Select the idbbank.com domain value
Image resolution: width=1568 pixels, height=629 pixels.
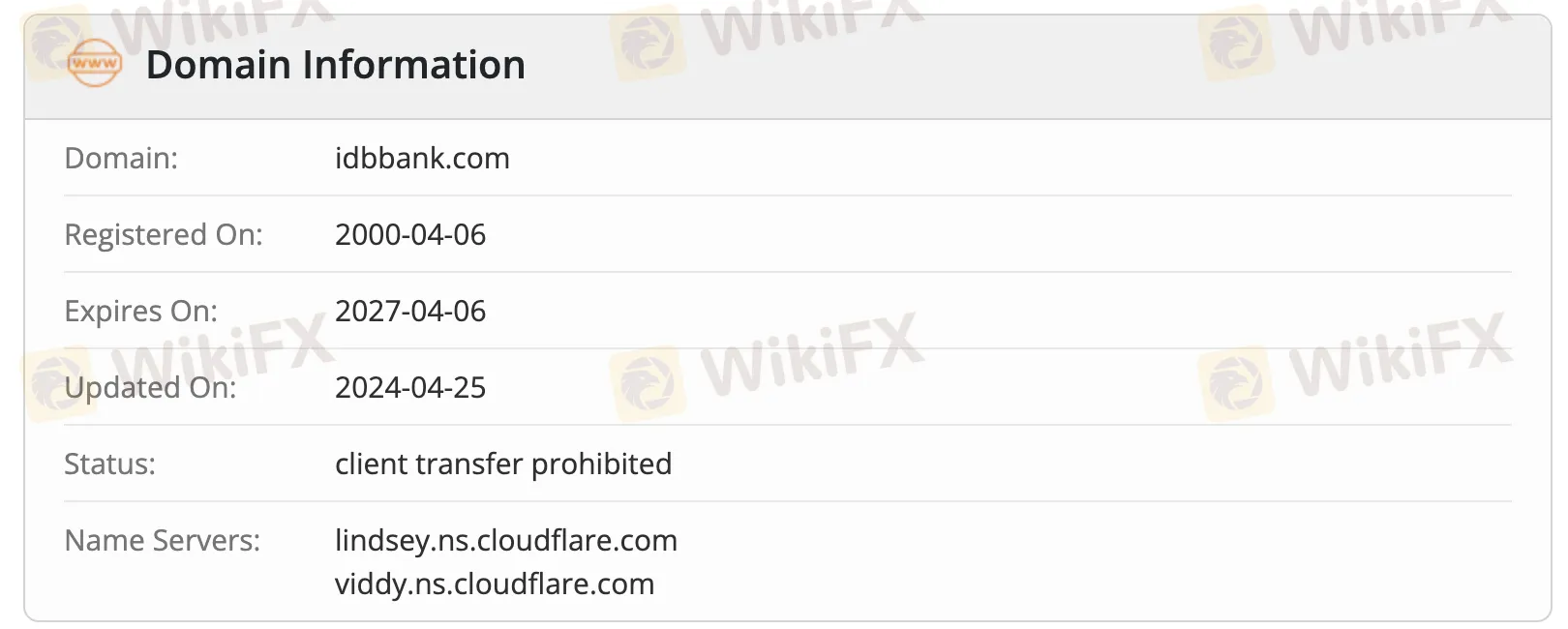click(x=422, y=158)
